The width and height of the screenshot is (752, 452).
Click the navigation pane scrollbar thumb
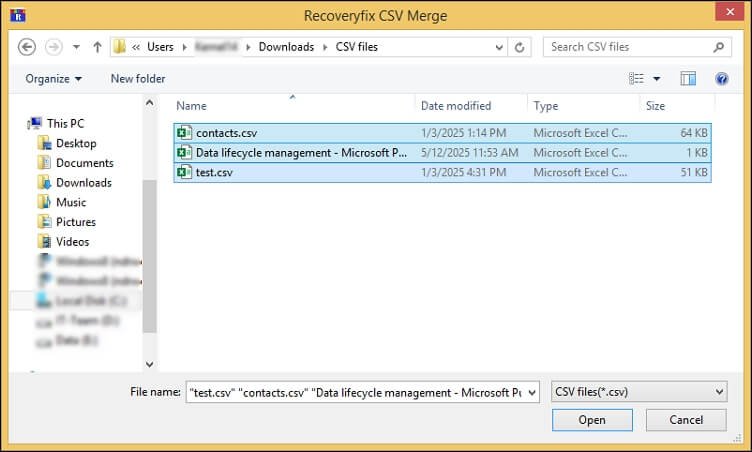pos(150,256)
